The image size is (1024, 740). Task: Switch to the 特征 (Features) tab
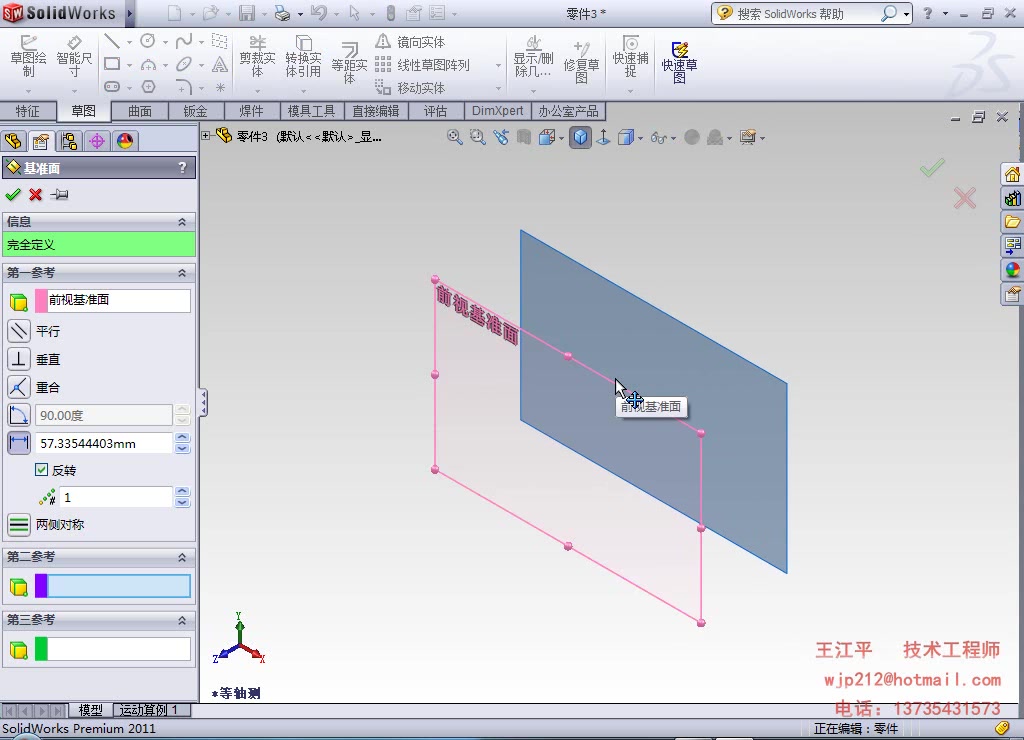29,110
